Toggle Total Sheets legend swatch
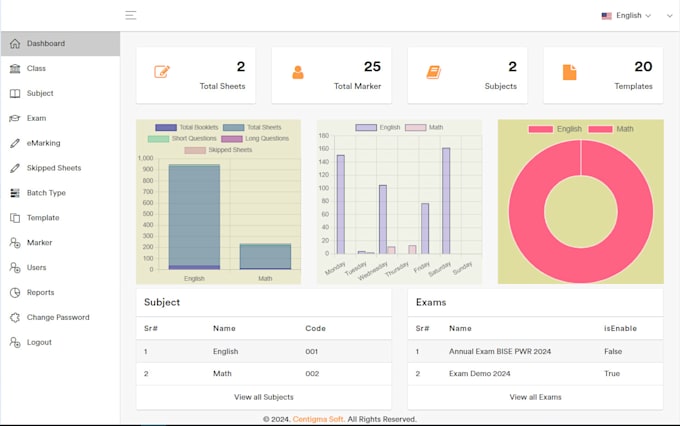 234,128
